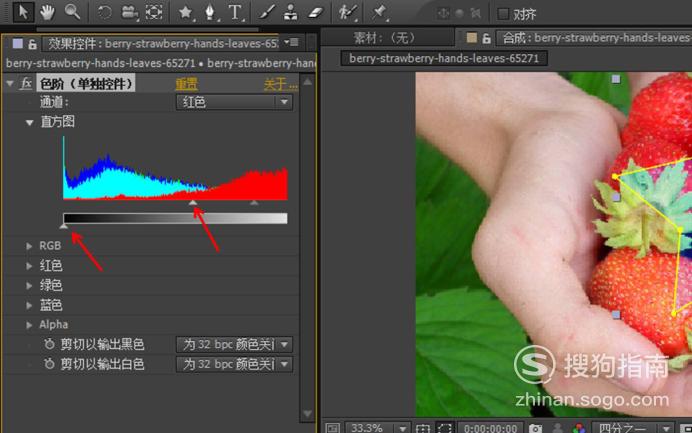Enable the 对齐 snapping checkbox
Viewport: 692px width, 433px height.
pos(503,14)
